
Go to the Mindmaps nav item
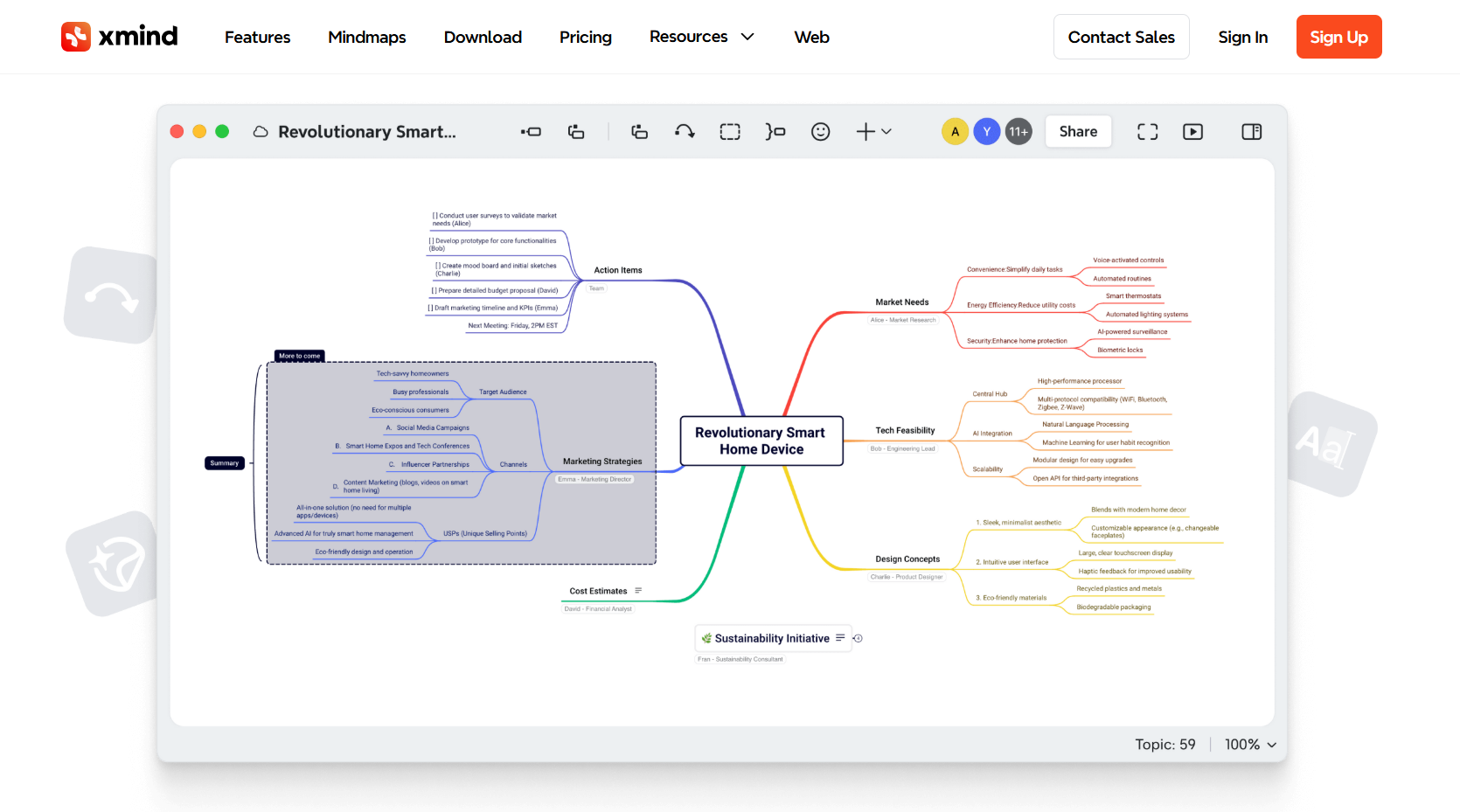[x=366, y=37]
